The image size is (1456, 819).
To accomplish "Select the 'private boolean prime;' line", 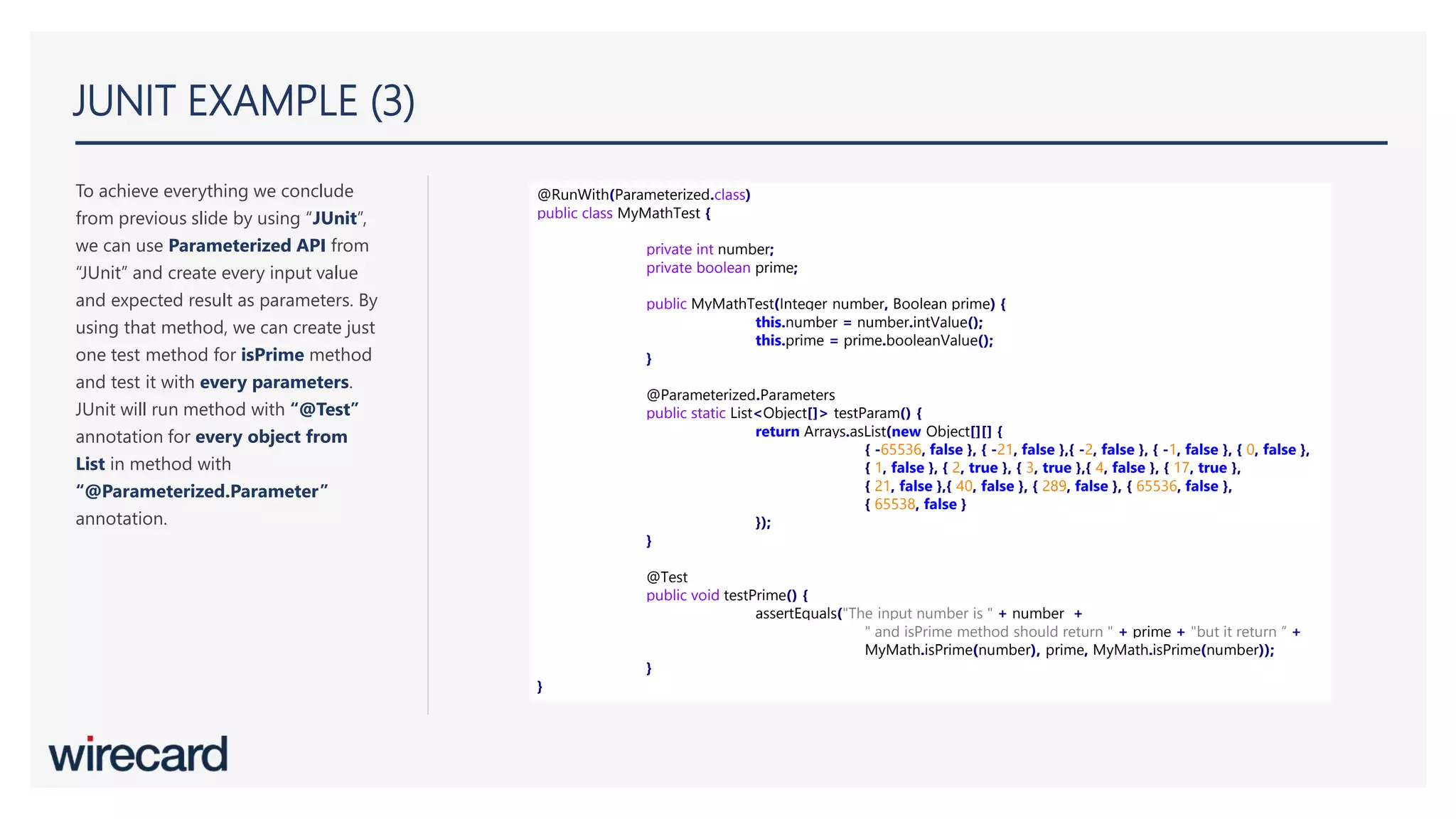I will pos(722,268).
